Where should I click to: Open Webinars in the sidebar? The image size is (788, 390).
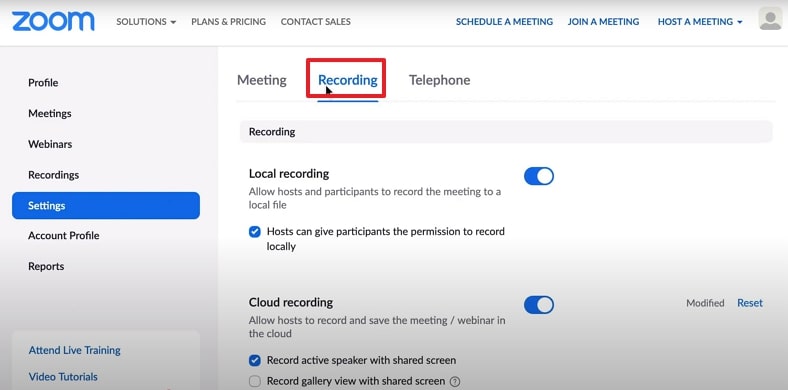(x=50, y=144)
